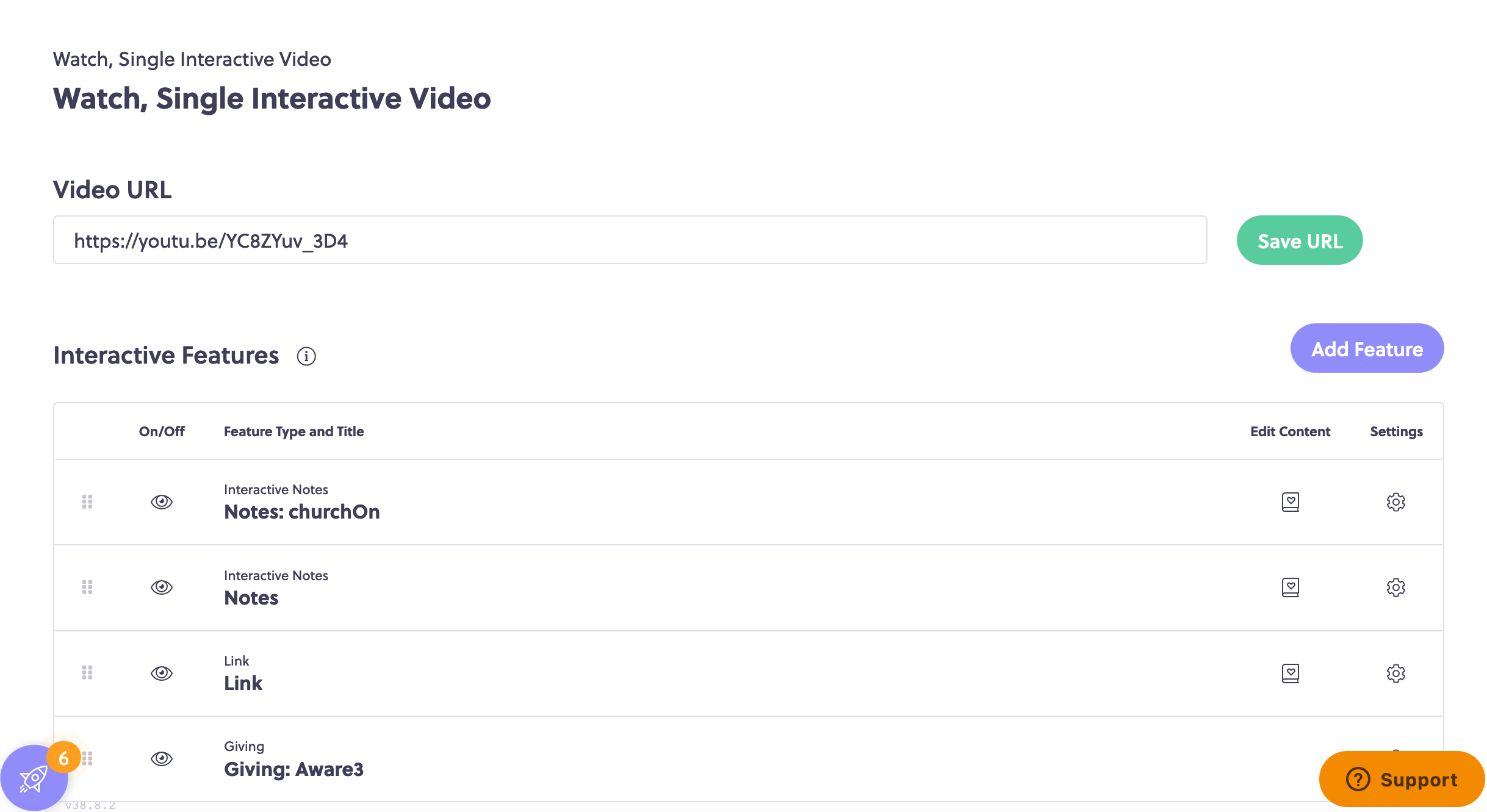Open edit content for Notes: churchOn

1290,502
